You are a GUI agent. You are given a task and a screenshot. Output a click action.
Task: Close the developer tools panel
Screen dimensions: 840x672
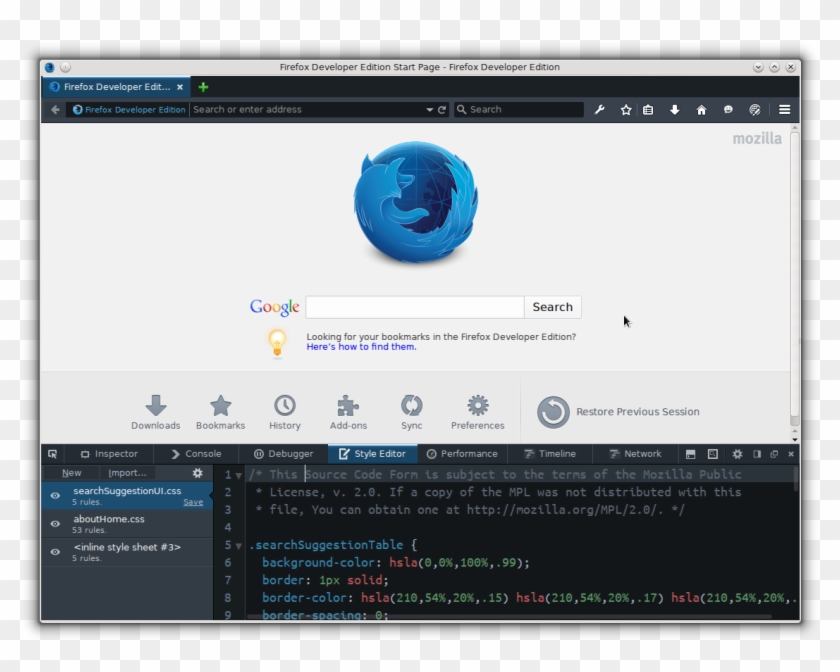(791, 454)
